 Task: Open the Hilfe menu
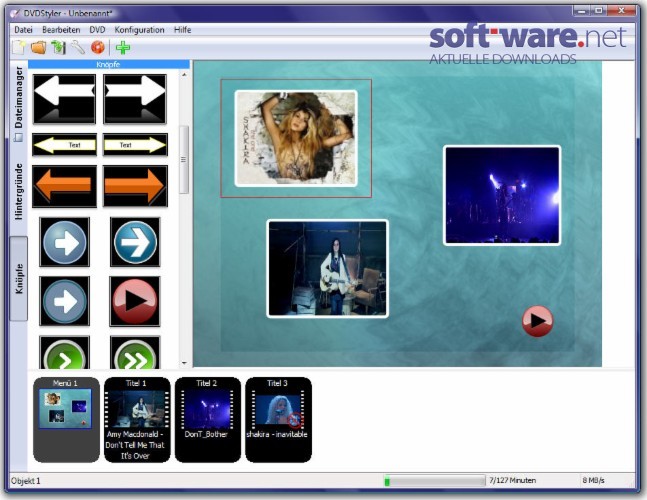pos(182,30)
